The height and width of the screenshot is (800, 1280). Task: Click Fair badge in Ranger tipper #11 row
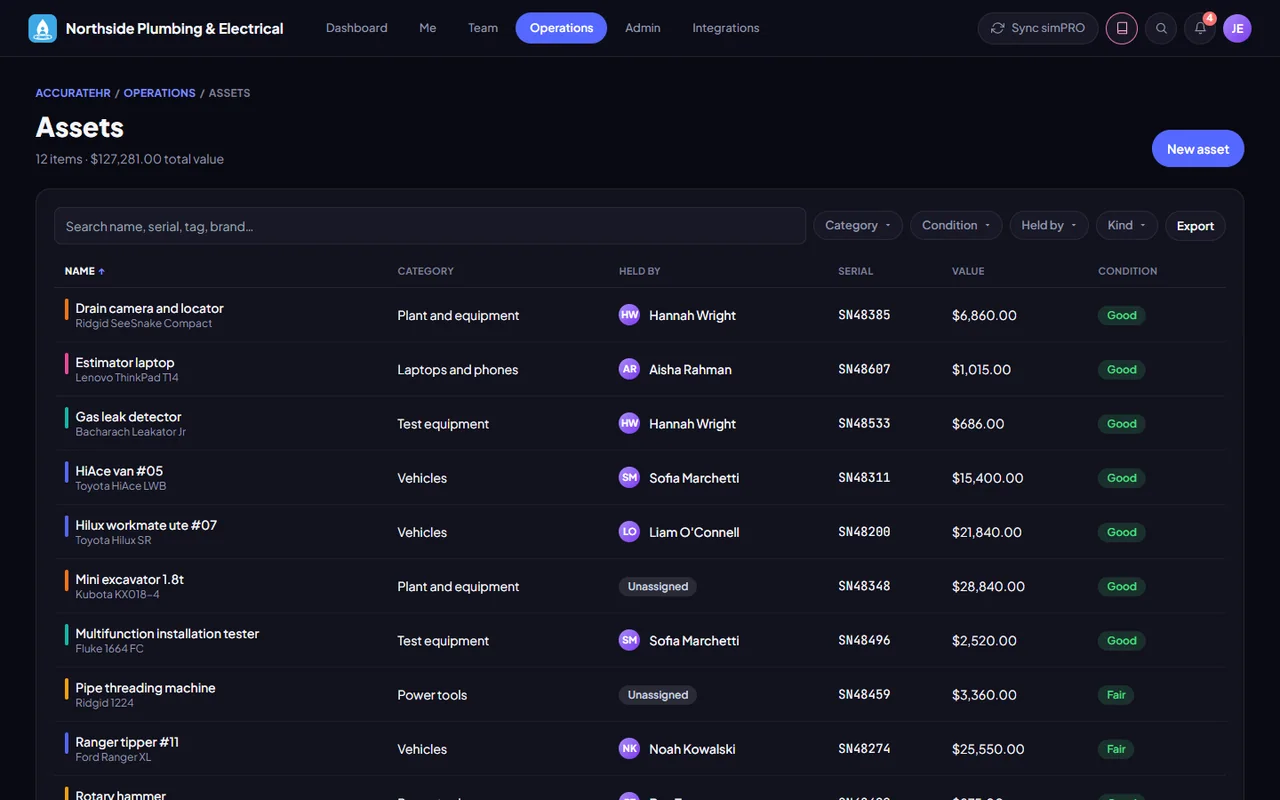pyautogui.click(x=1116, y=749)
